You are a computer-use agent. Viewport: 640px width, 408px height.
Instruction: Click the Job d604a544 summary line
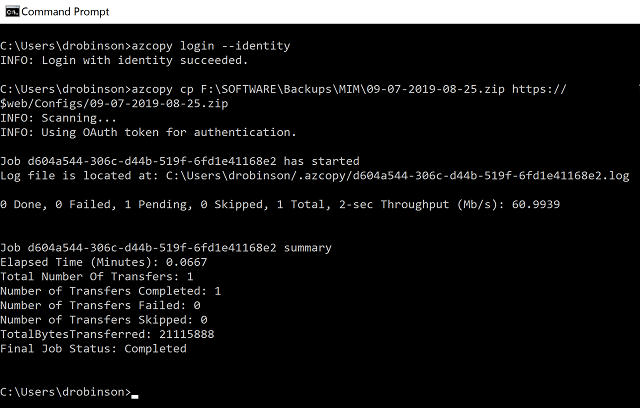pyautogui.click(x=166, y=248)
